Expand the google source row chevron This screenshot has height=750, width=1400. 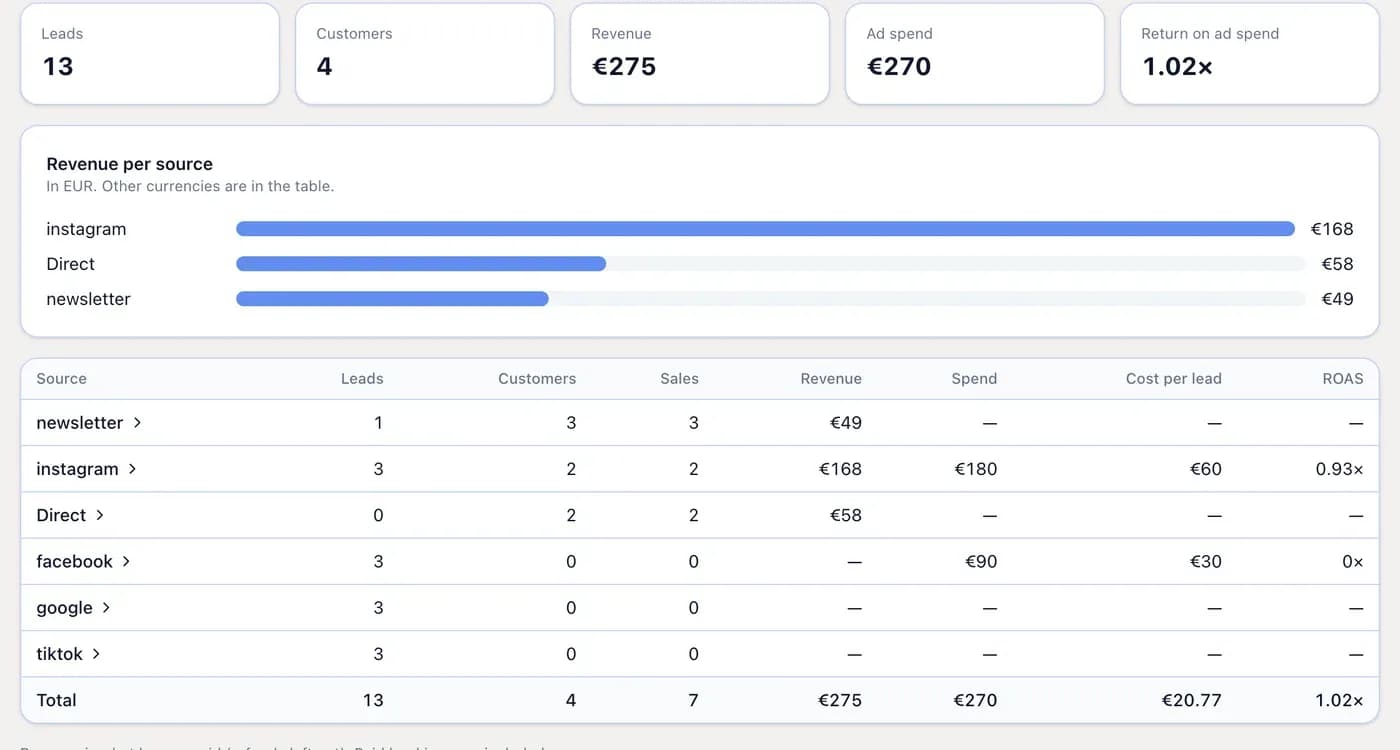pyautogui.click(x=106, y=607)
